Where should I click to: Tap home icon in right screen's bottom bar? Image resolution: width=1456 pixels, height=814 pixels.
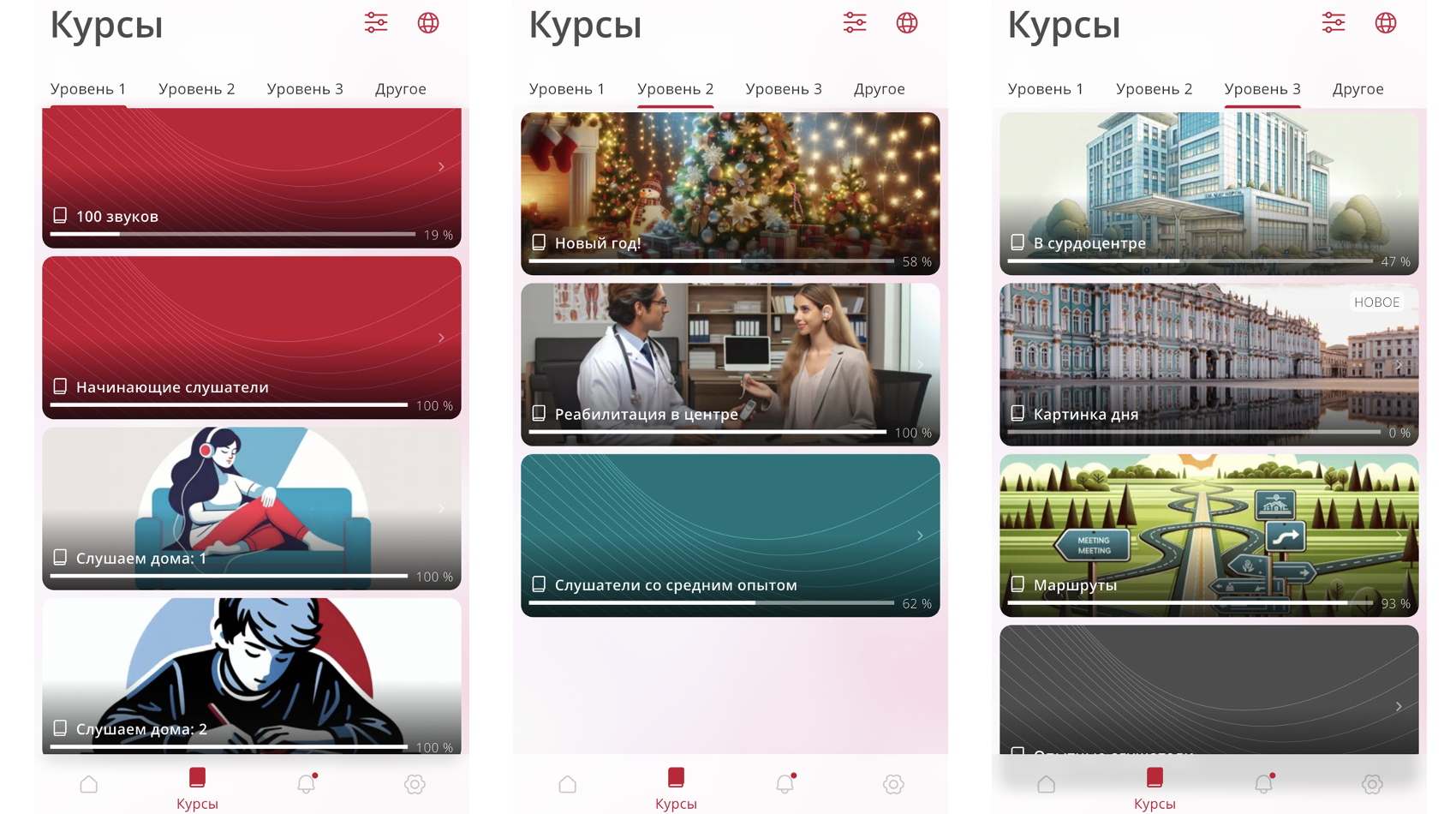point(1046,784)
